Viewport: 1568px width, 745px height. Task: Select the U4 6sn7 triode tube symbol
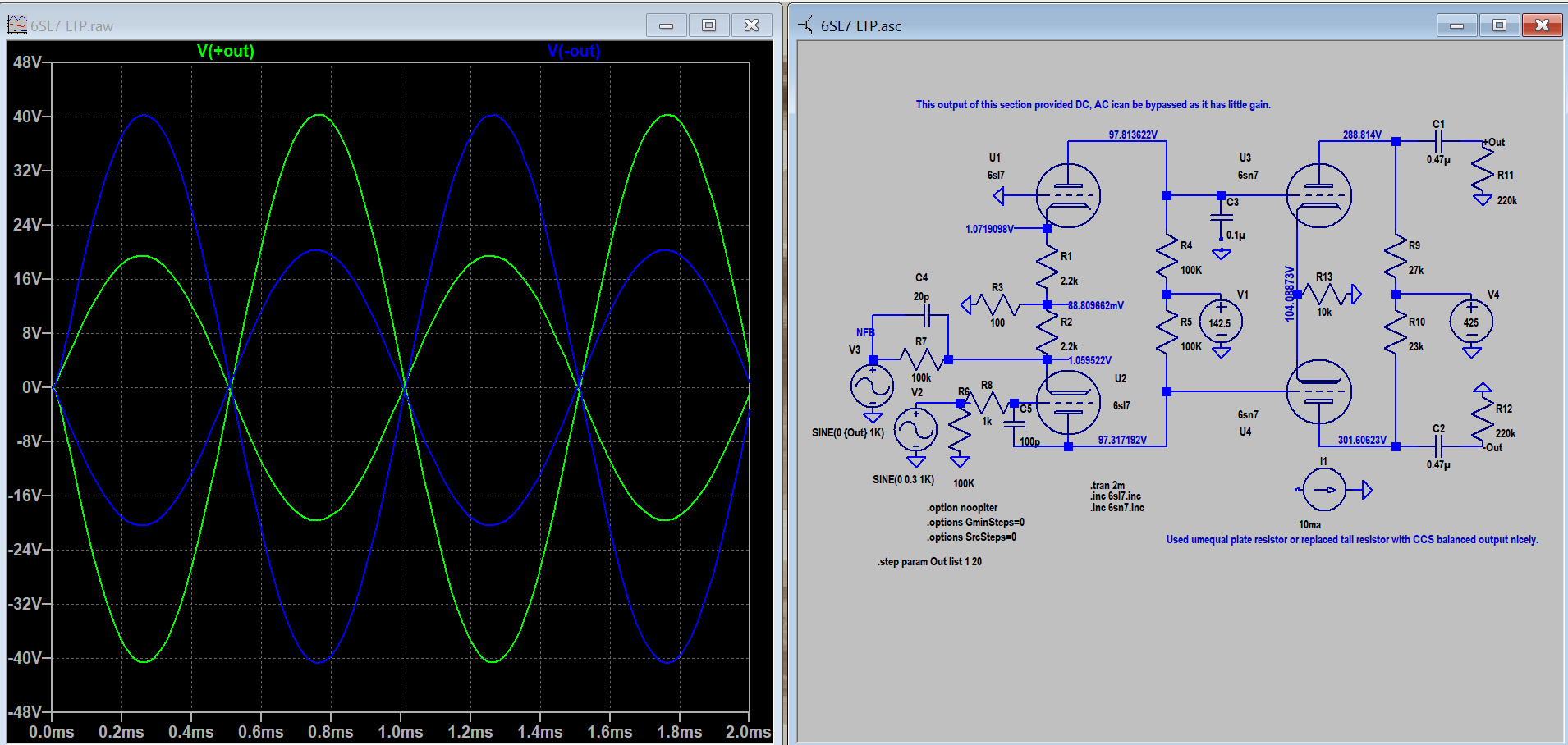point(1318,391)
